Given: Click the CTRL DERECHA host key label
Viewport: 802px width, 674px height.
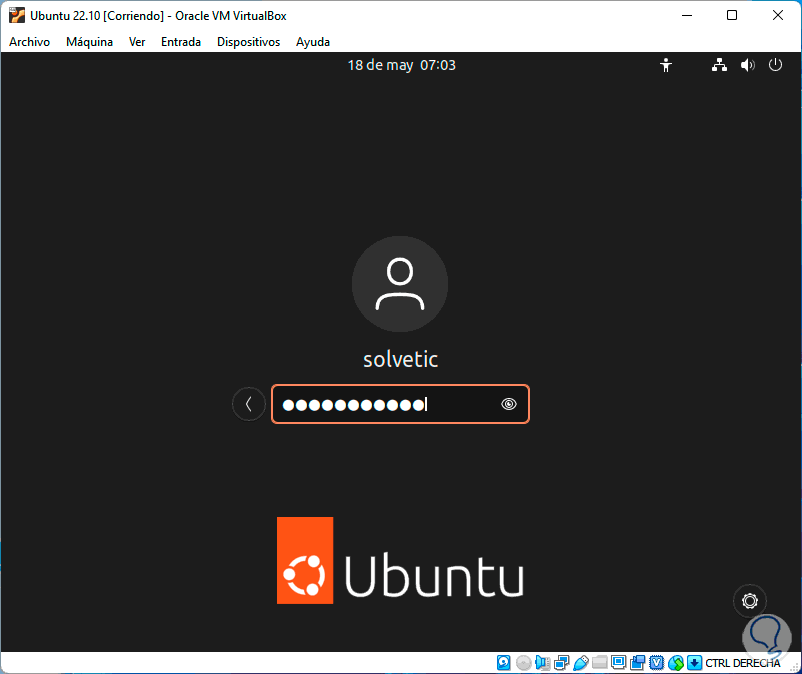Looking at the screenshot, I should pyautogui.click(x=743, y=663).
